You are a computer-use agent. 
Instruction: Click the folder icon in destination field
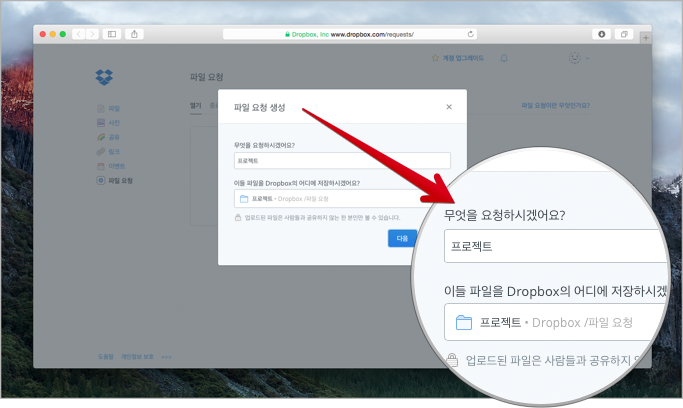tap(244, 199)
